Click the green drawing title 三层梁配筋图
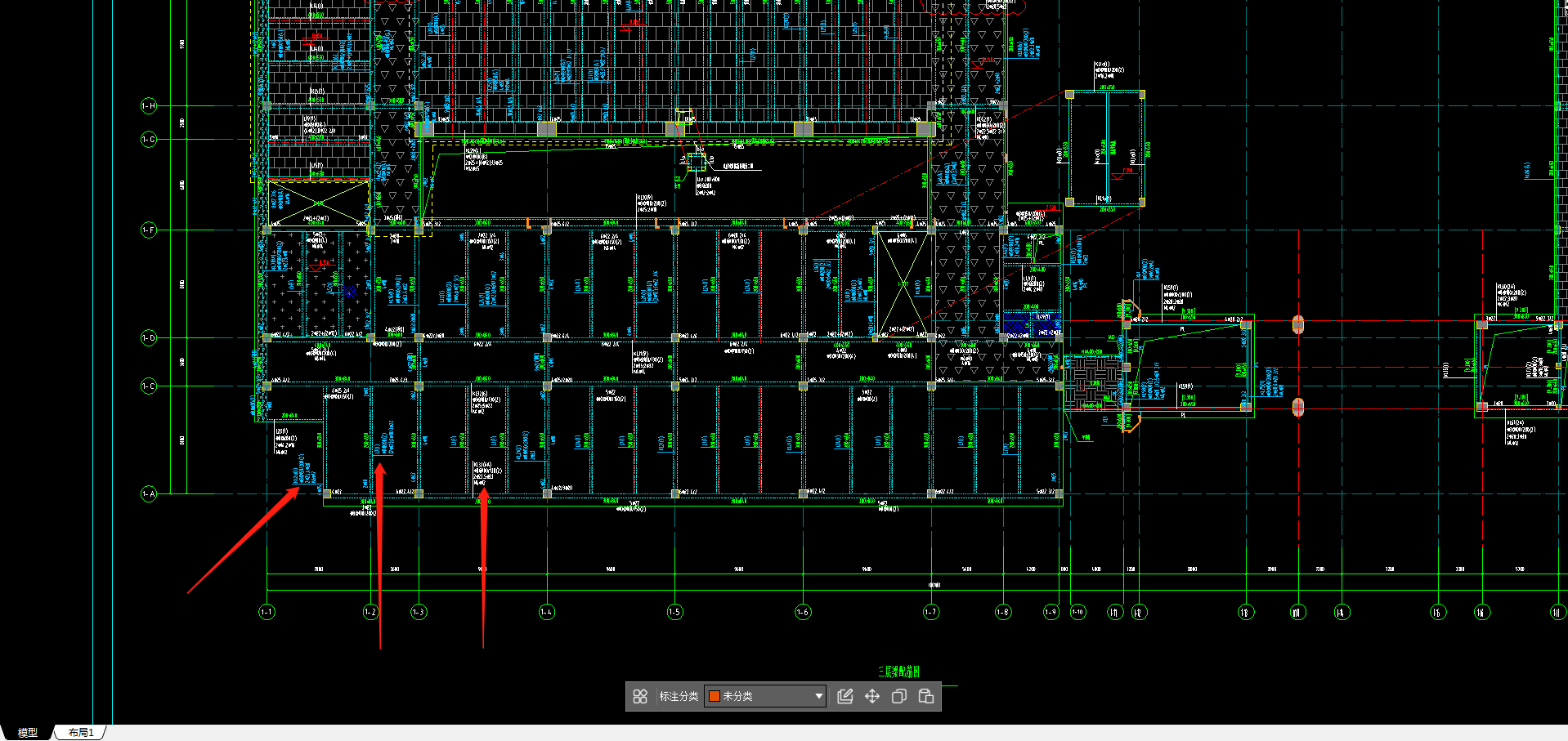 [x=899, y=672]
